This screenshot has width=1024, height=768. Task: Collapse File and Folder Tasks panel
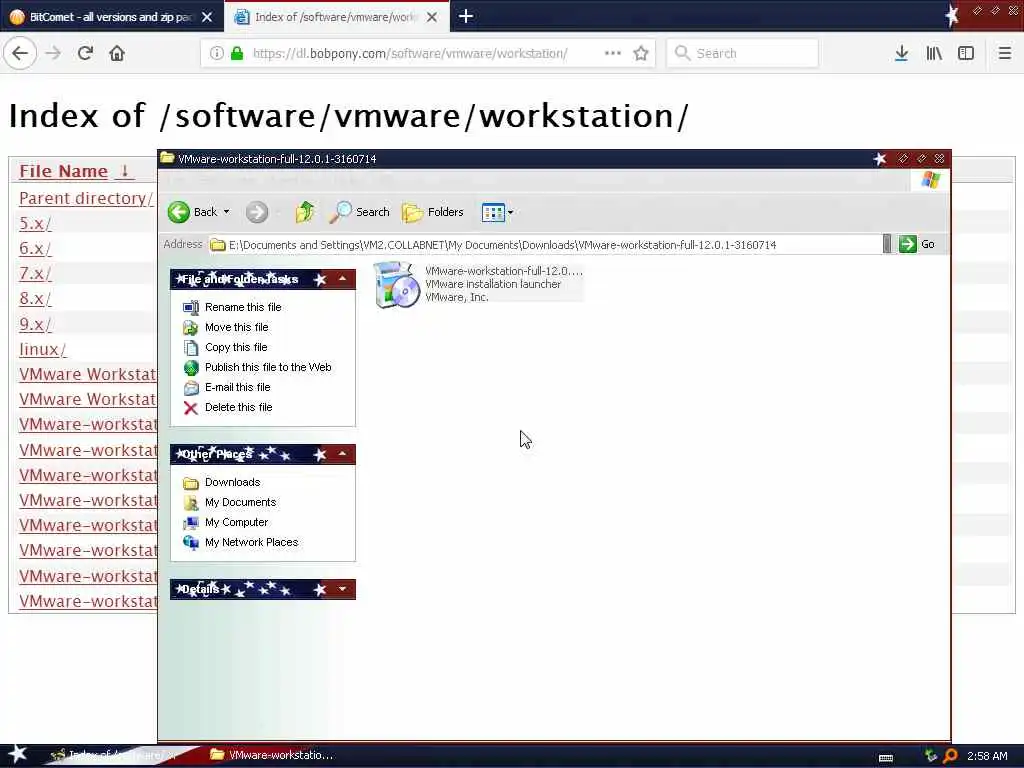click(342, 279)
